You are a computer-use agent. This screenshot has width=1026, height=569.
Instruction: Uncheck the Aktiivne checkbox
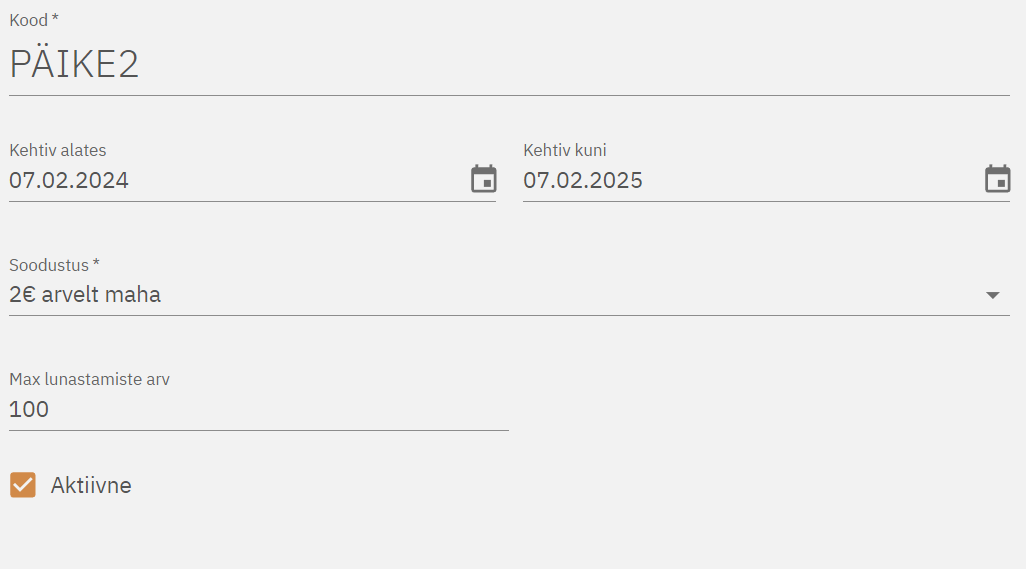coord(23,485)
